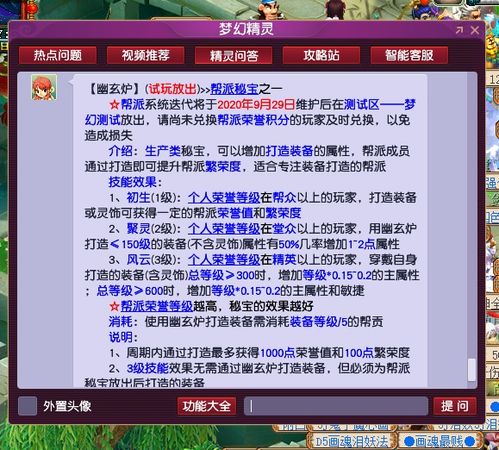Open 个人荣誉等级 link in 聚灵 line
Image resolution: width=499 pixels, height=450 pixels.
tap(224, 229)
